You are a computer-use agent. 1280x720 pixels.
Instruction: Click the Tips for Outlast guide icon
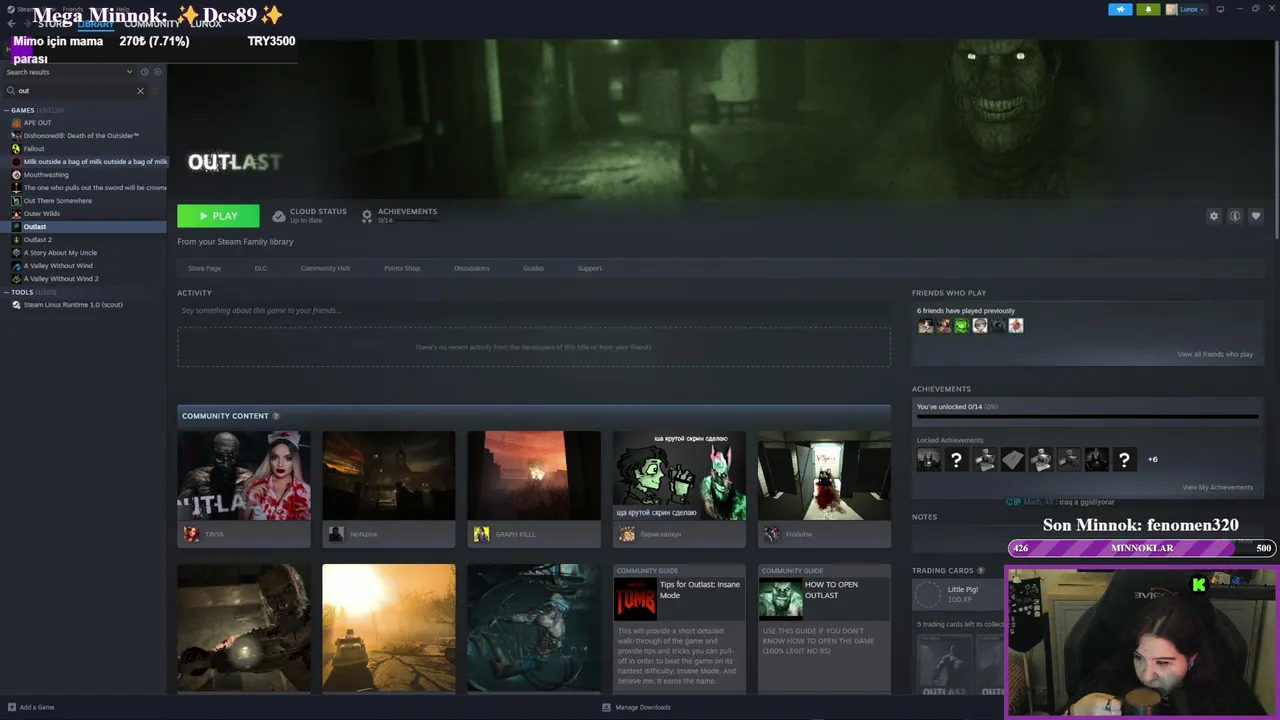point(635,599)
